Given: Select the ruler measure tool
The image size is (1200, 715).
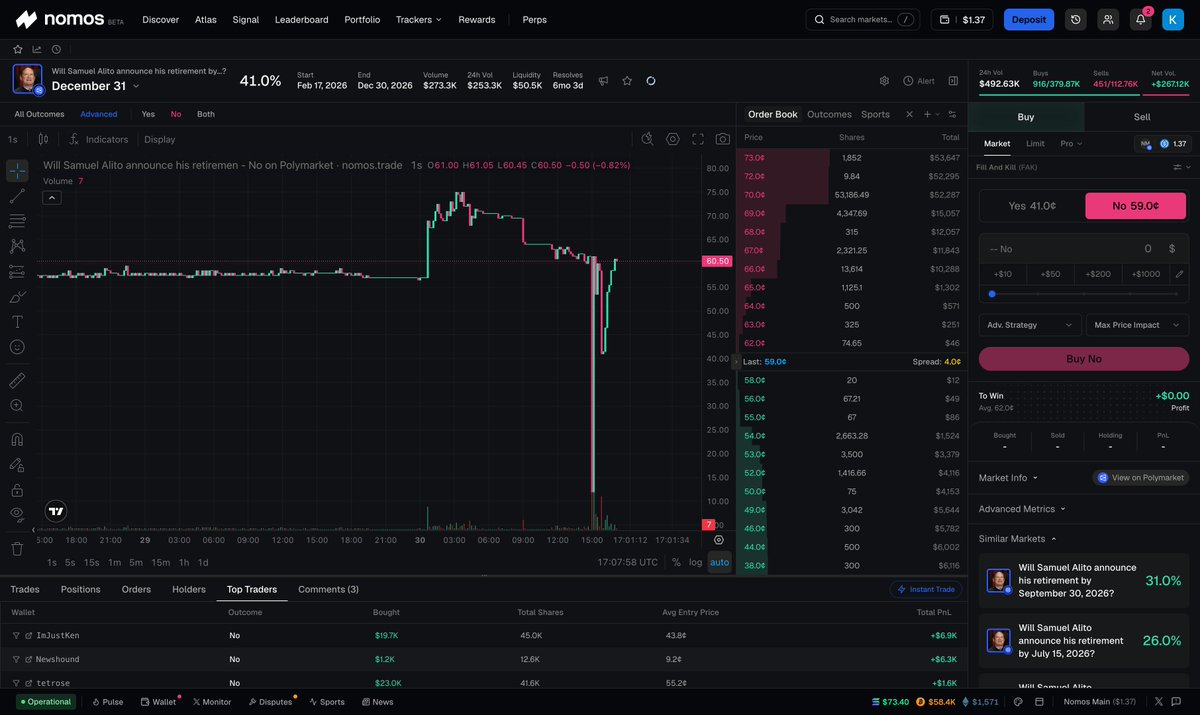Looking at the screenshot, I should tap(17, 380).
